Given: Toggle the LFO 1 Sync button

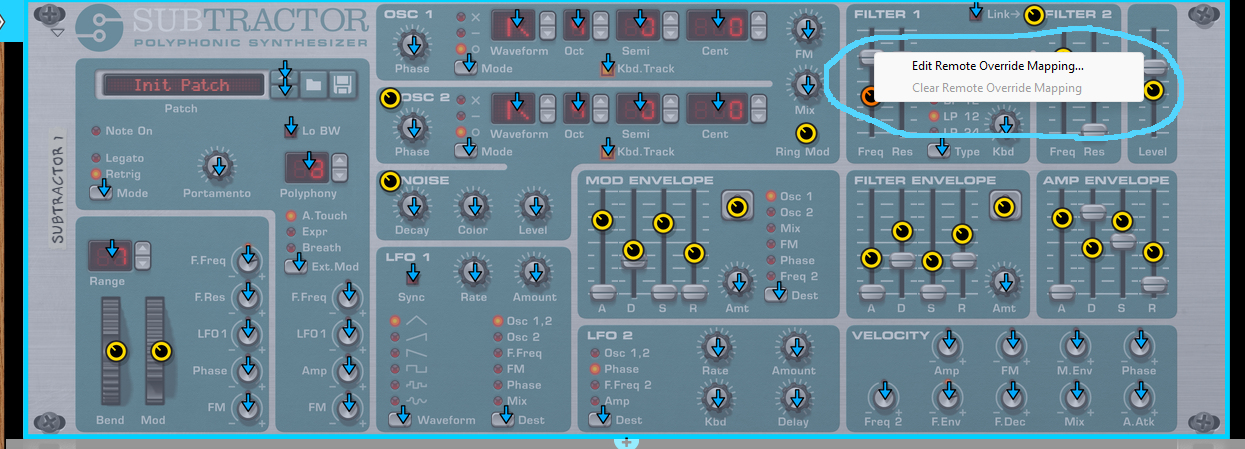Looking at the screenshot, I should 411,274.
